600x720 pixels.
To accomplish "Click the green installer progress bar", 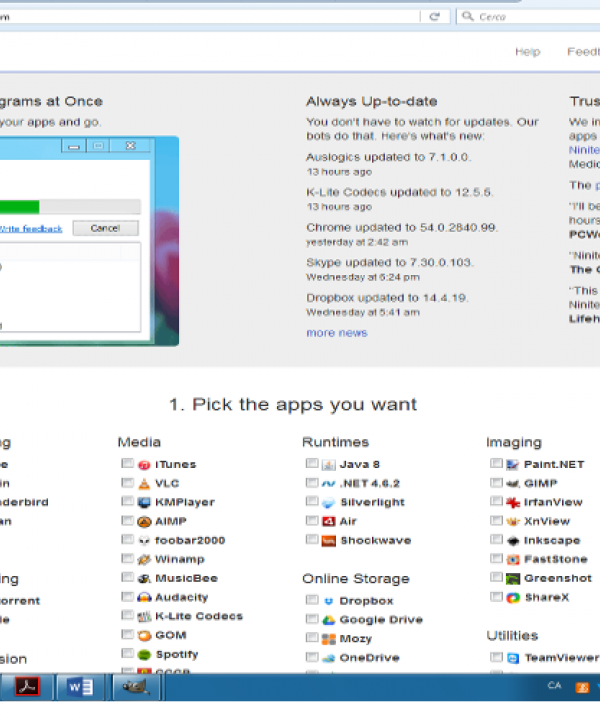I will (x=20, y=207).
